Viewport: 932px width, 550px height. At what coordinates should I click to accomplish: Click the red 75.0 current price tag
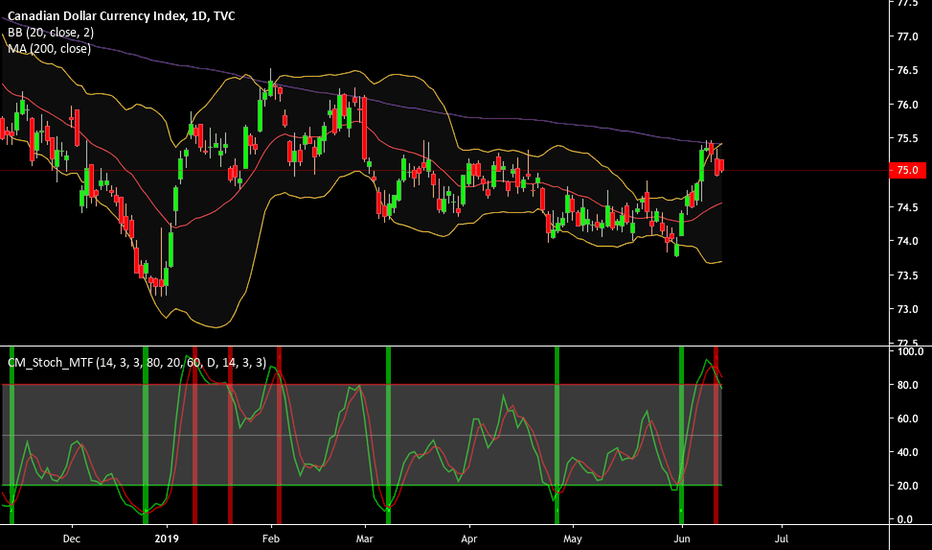[x=907, y=171]
